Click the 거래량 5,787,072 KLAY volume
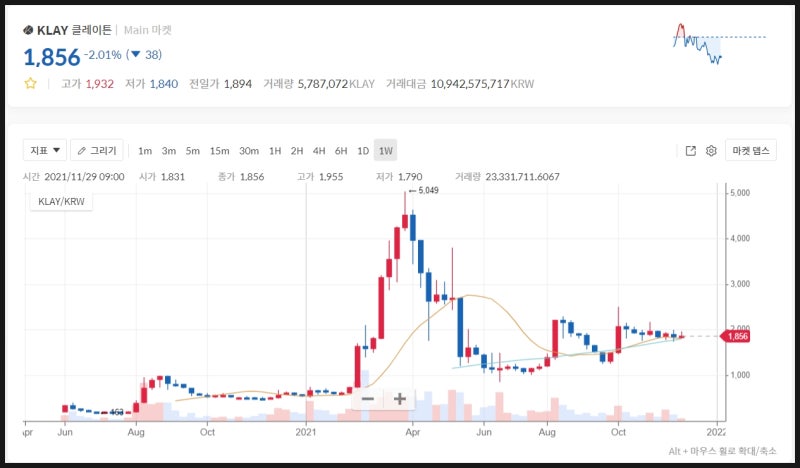Image resolution: width=800 pixels, height=468 pixels. [319, 84]
